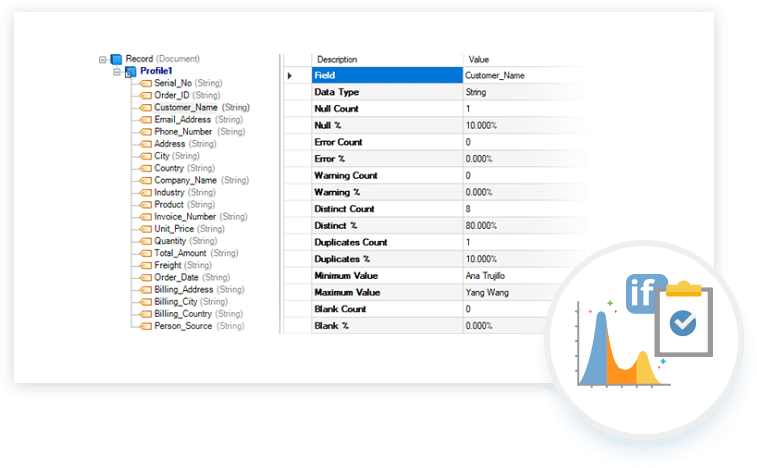Click the Invoice_Number field icon
This screenshot has height=468, width=757.
[145, 216]
